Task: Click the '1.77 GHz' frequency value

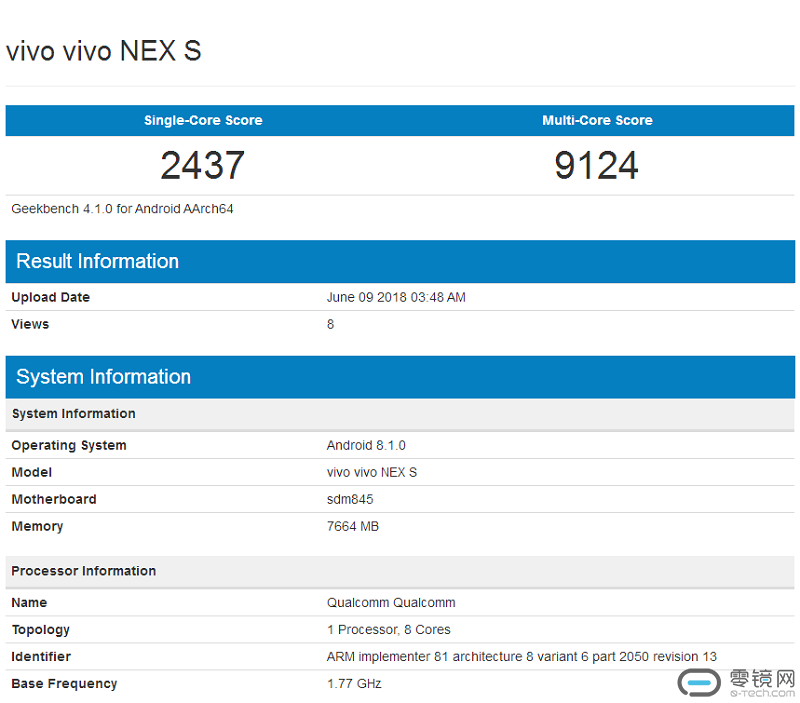Action: click(x=354, y=684)
